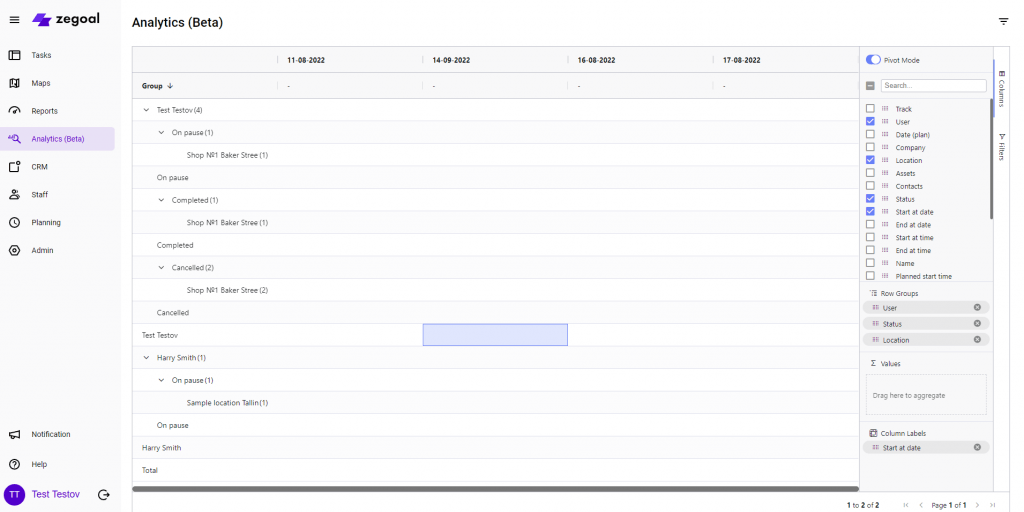The image size is (1024, 512).
Task: Remove Start at date column label
Action: 977,447
